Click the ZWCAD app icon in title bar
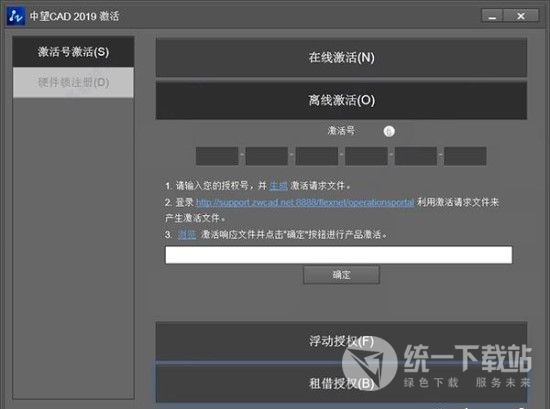550x409 pixels. pos(16,16)
